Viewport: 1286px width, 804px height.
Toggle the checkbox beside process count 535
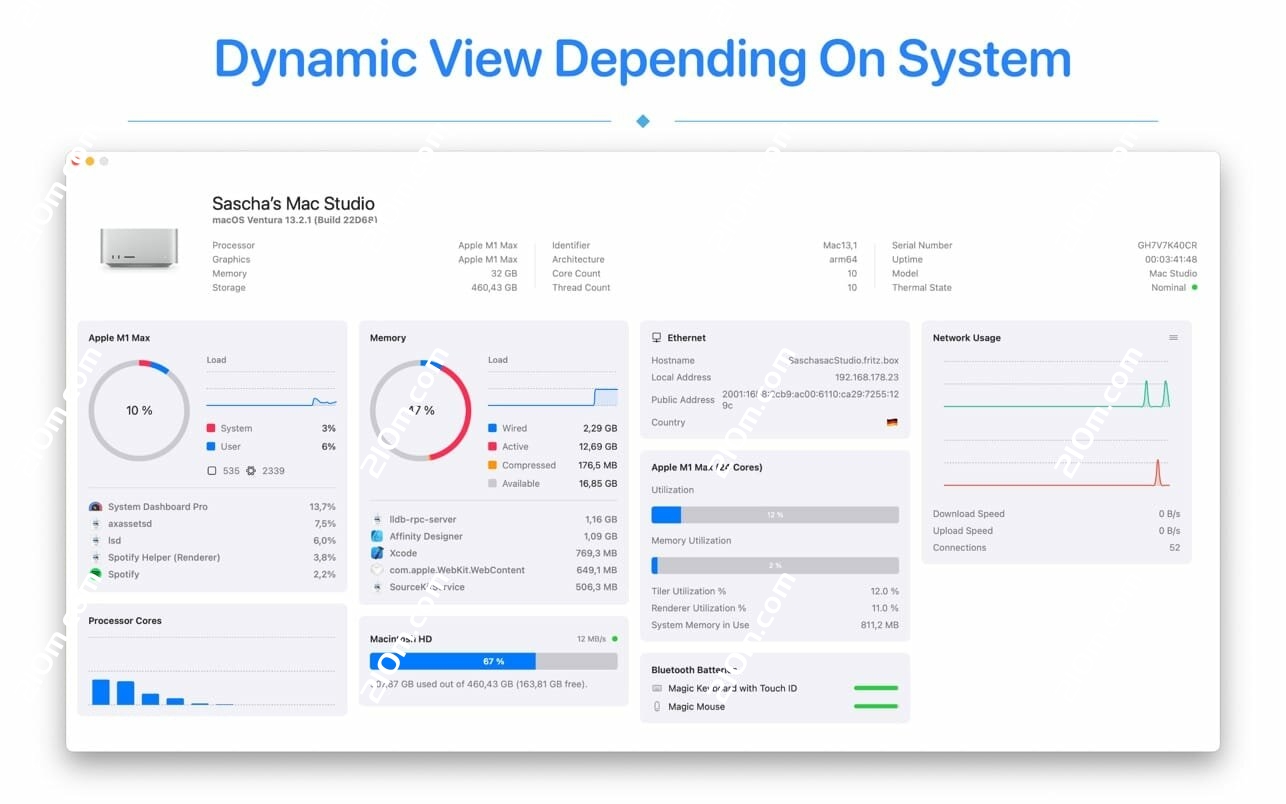click(212, 471)
